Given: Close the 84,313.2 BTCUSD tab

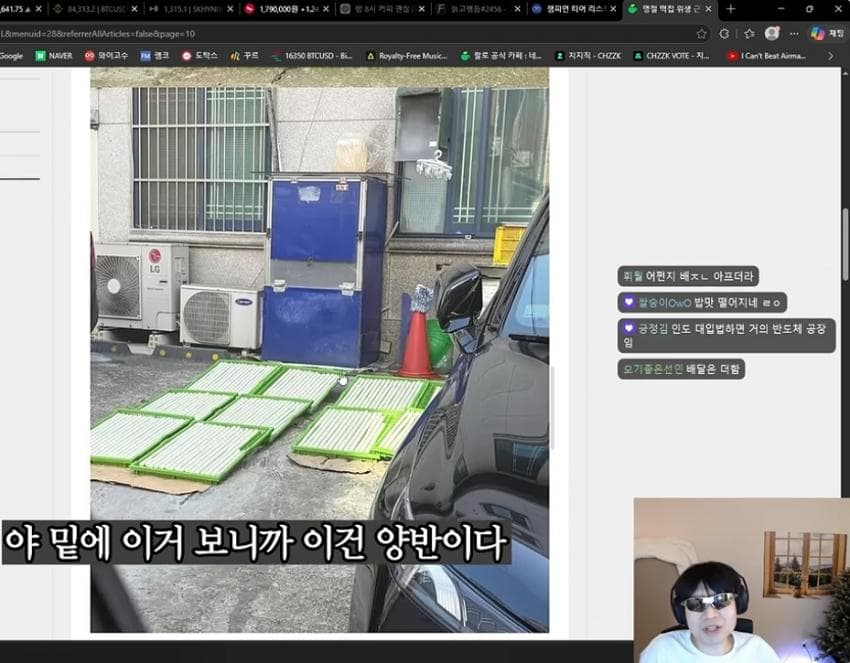Looking at the screenshot, I should pyautogui.click(x=134, y=9).
